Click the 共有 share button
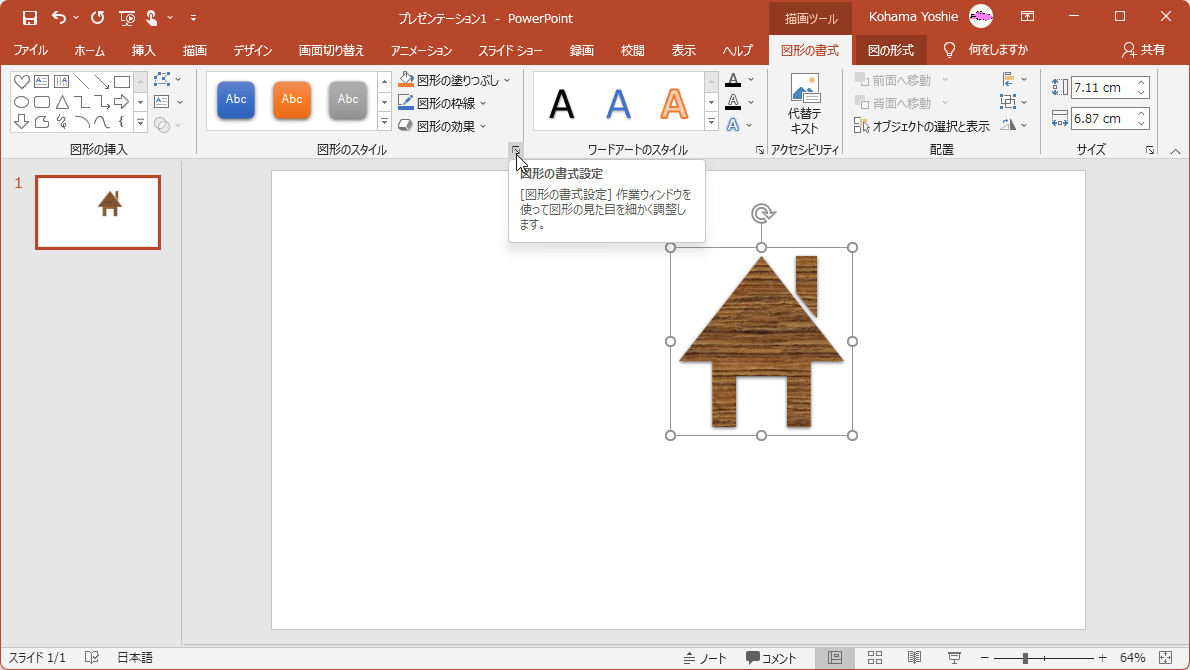Viewport: 1190px width, 670px height. [x=1143, y=50]
